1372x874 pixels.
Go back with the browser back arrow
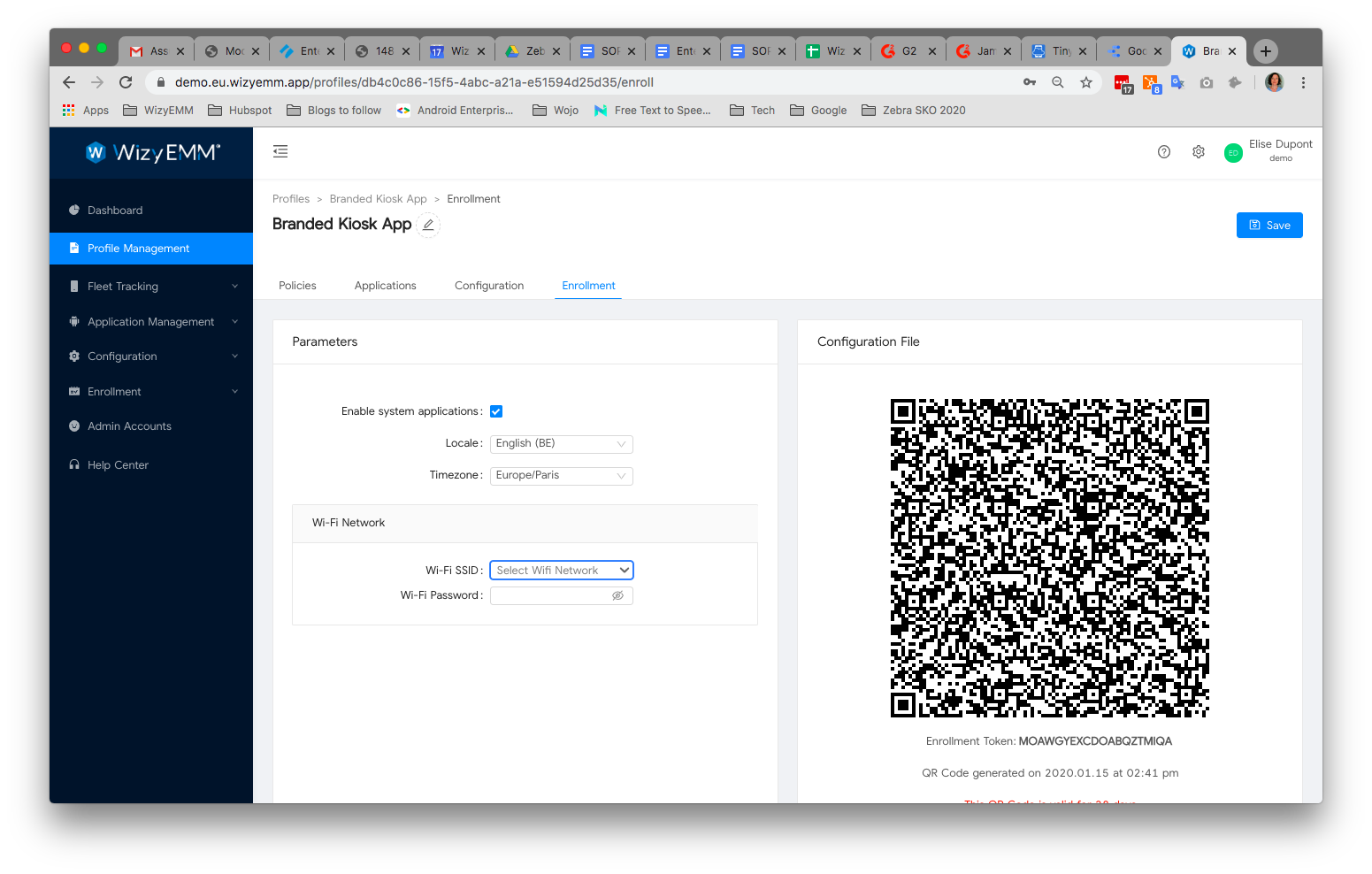69,82
